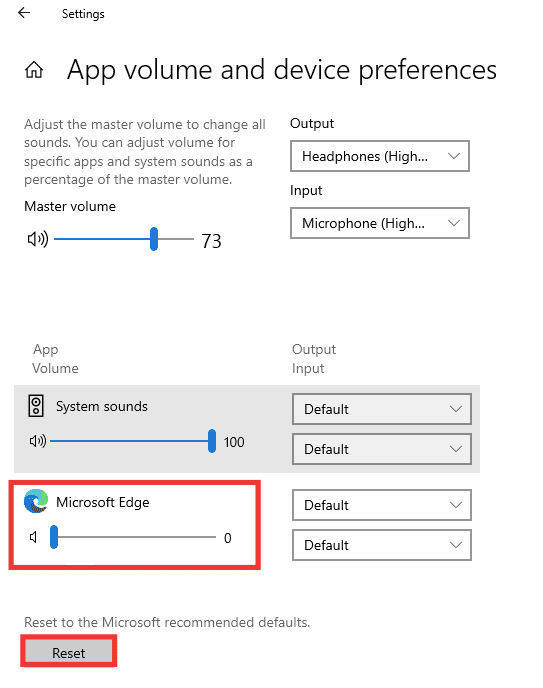Click the Reset button
543x688 pixels.
pyautogui.click(x=68, y=653)
